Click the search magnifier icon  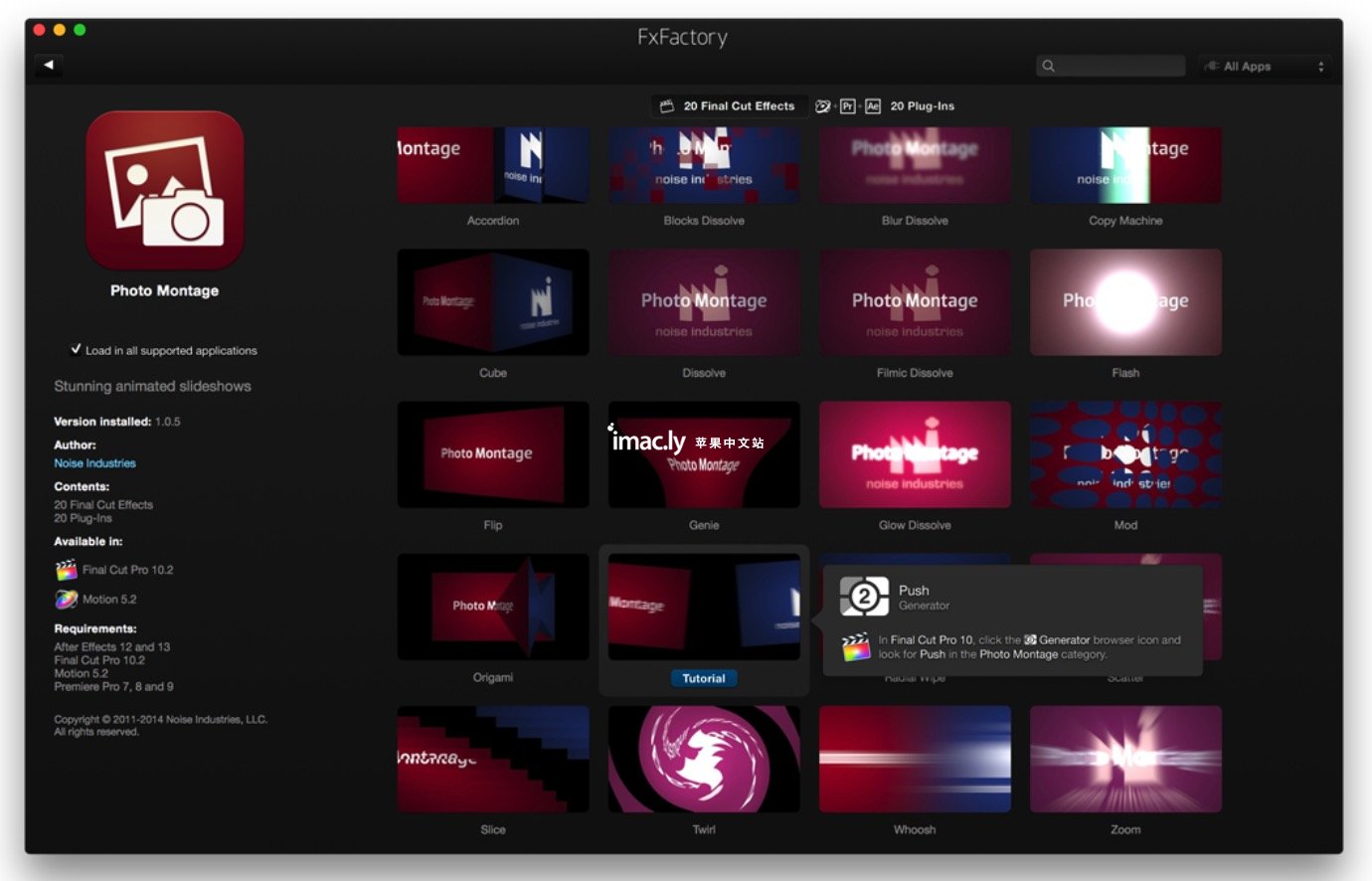click(1048, 66)
